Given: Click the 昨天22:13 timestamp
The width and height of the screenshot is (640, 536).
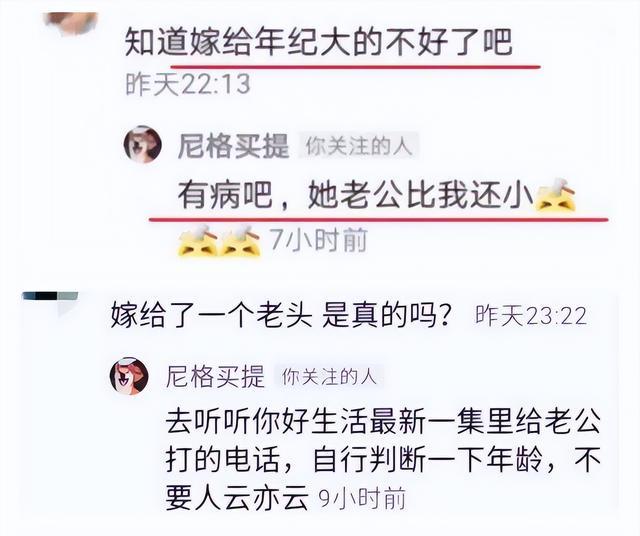Looking at the screenshot, I should (x=188, y=85).
